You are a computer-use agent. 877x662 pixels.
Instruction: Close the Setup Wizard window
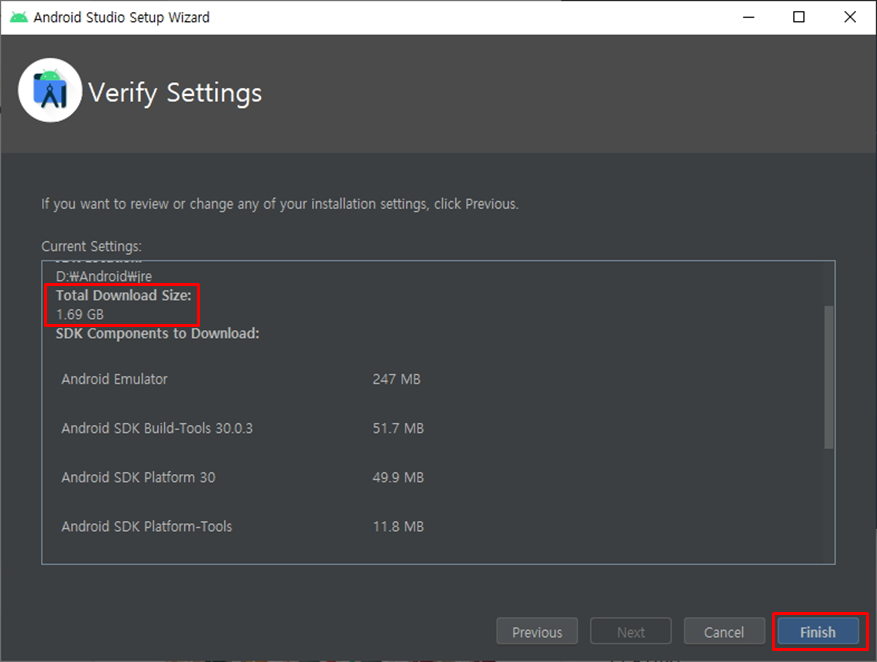tap(850, 17)
